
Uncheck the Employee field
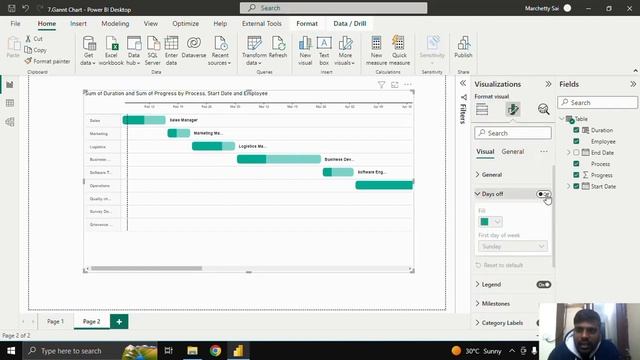tap(576, 141)
